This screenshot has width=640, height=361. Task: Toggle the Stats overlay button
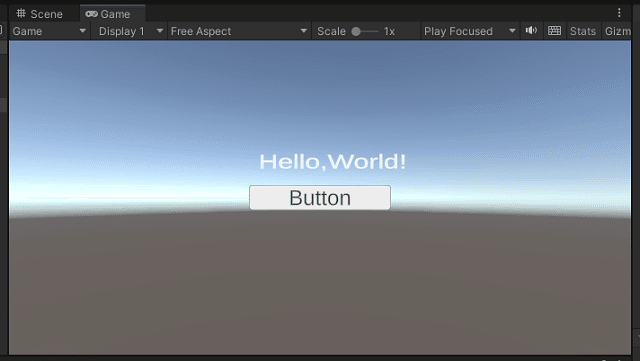583,31
